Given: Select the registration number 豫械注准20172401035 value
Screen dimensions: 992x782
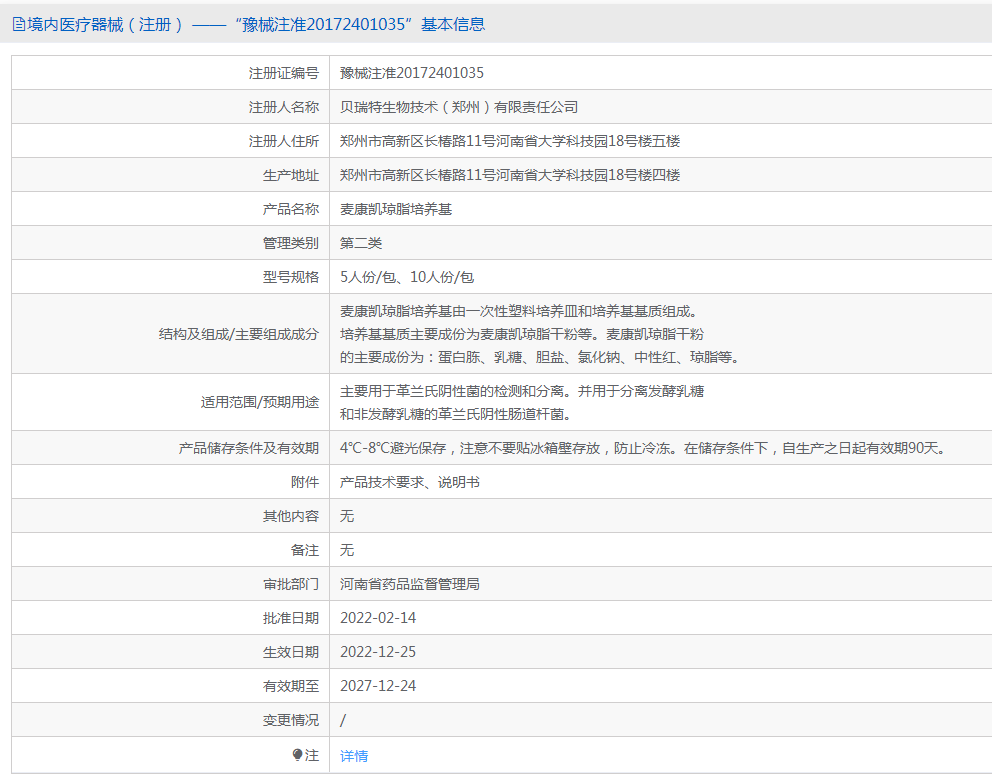Looking at the screenshot, I should [412, 73].
